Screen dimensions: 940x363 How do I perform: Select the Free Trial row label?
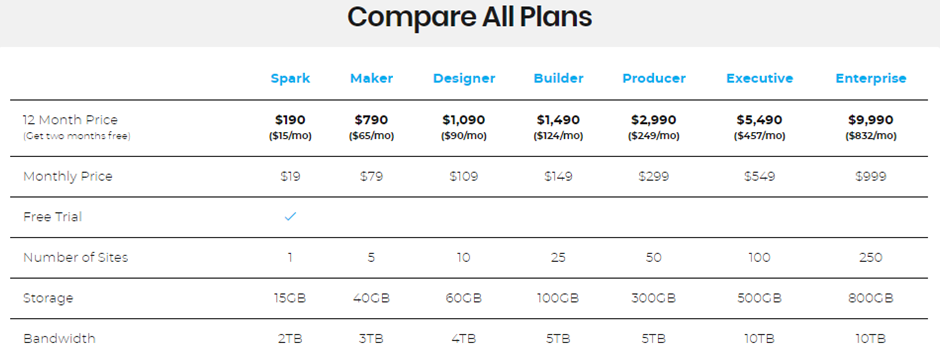pyautogui.click(x=53, y=217)
